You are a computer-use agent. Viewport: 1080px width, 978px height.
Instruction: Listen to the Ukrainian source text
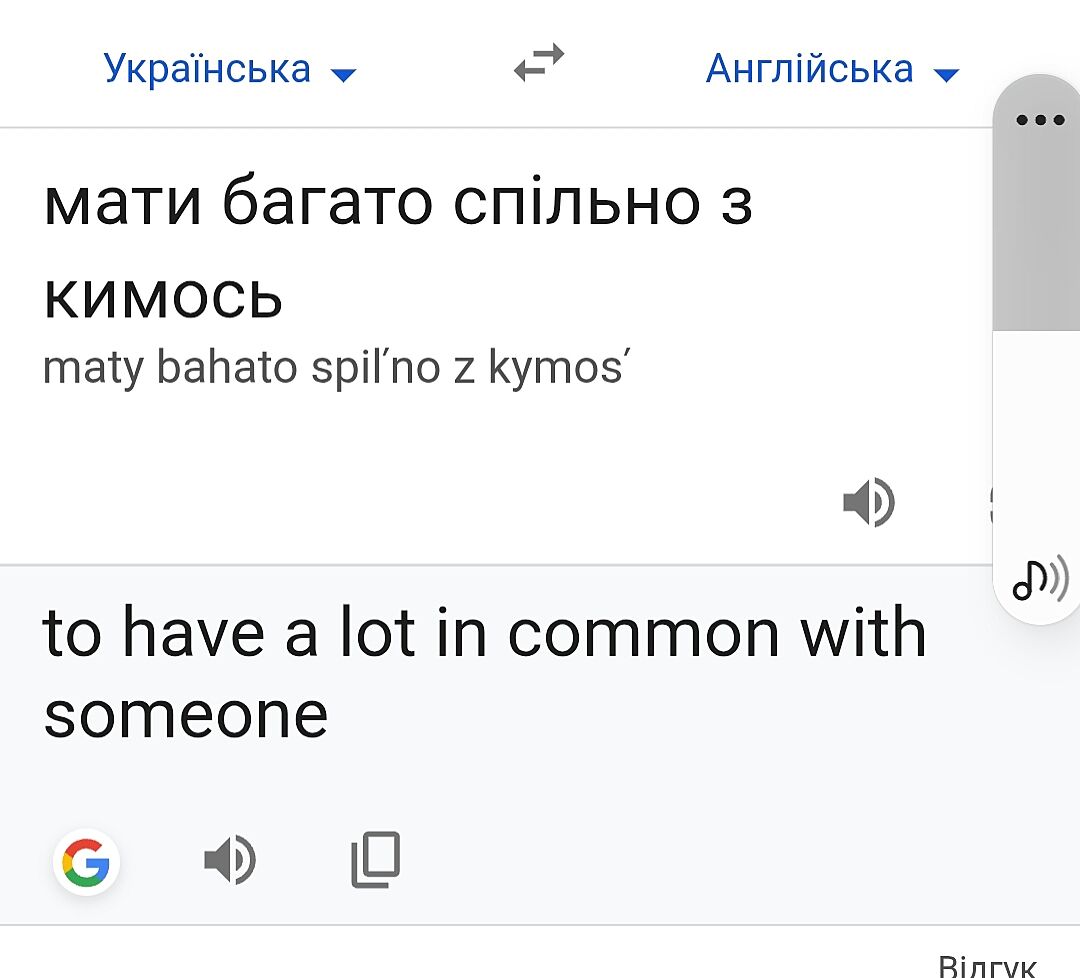pyautogui.click(x=868, y=502)
